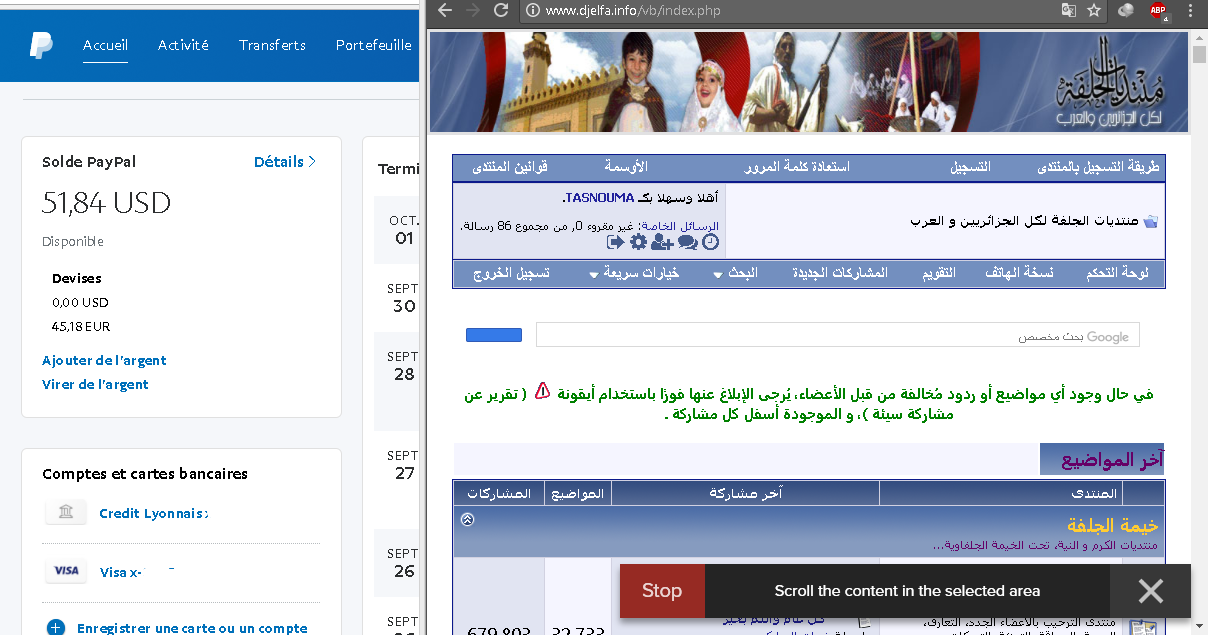Click the Stop button in capture overlay
The width and height of the screenshot is (1208, 635).
point(662,591)
